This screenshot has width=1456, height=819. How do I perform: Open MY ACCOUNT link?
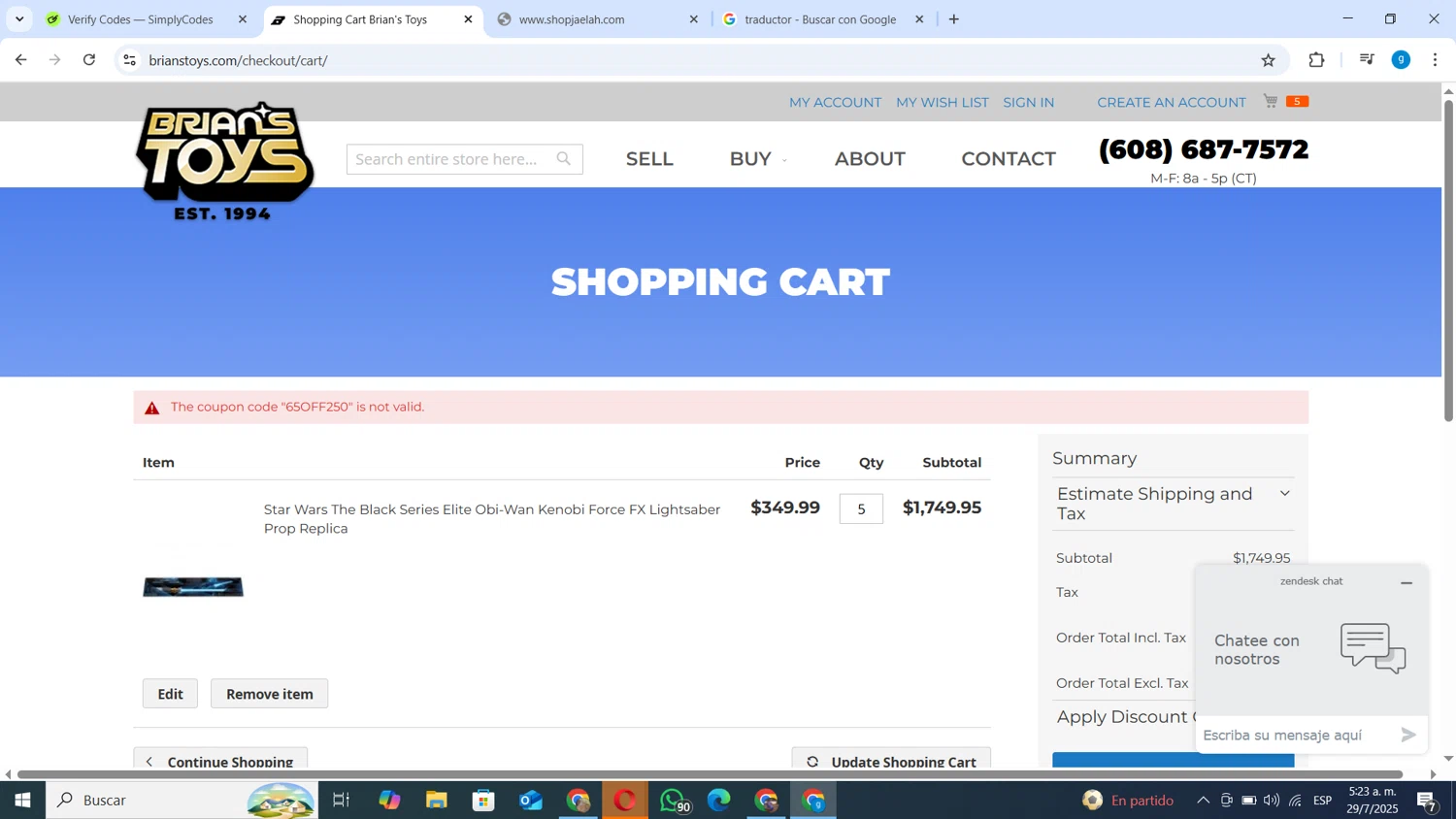click(x=835, y=103)
